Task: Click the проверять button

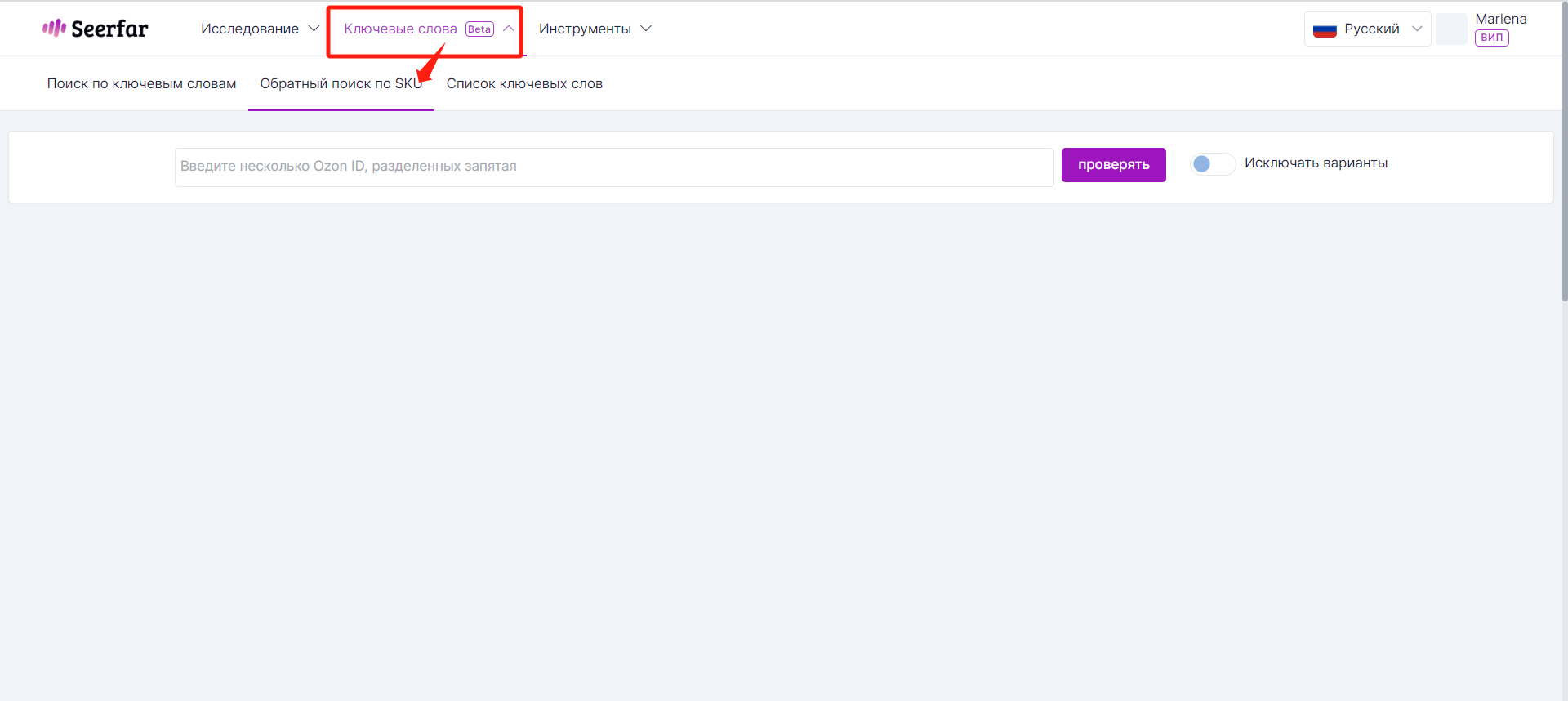Action: click(x=1113, y=165)
